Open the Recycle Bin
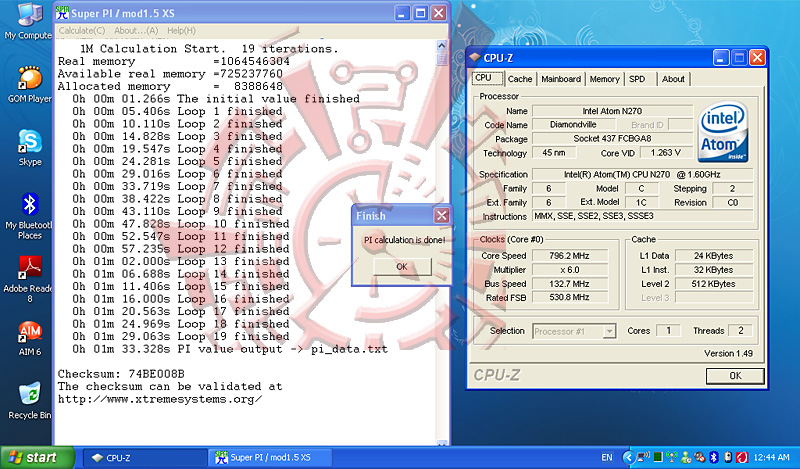Image resolution: width=800 pixels, height=469 pixels. 30,401
